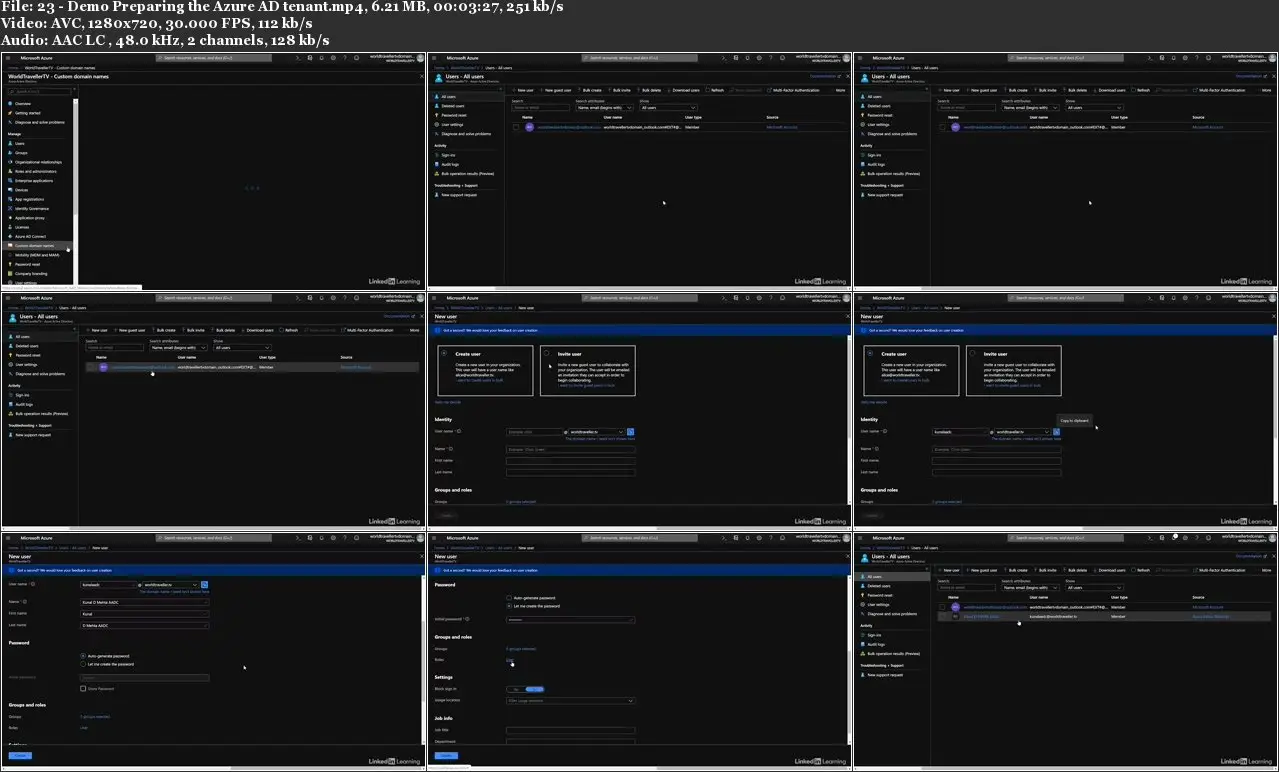
Task: Click Create button below the Show Password checkbox form
Action: tap(21, 756)
